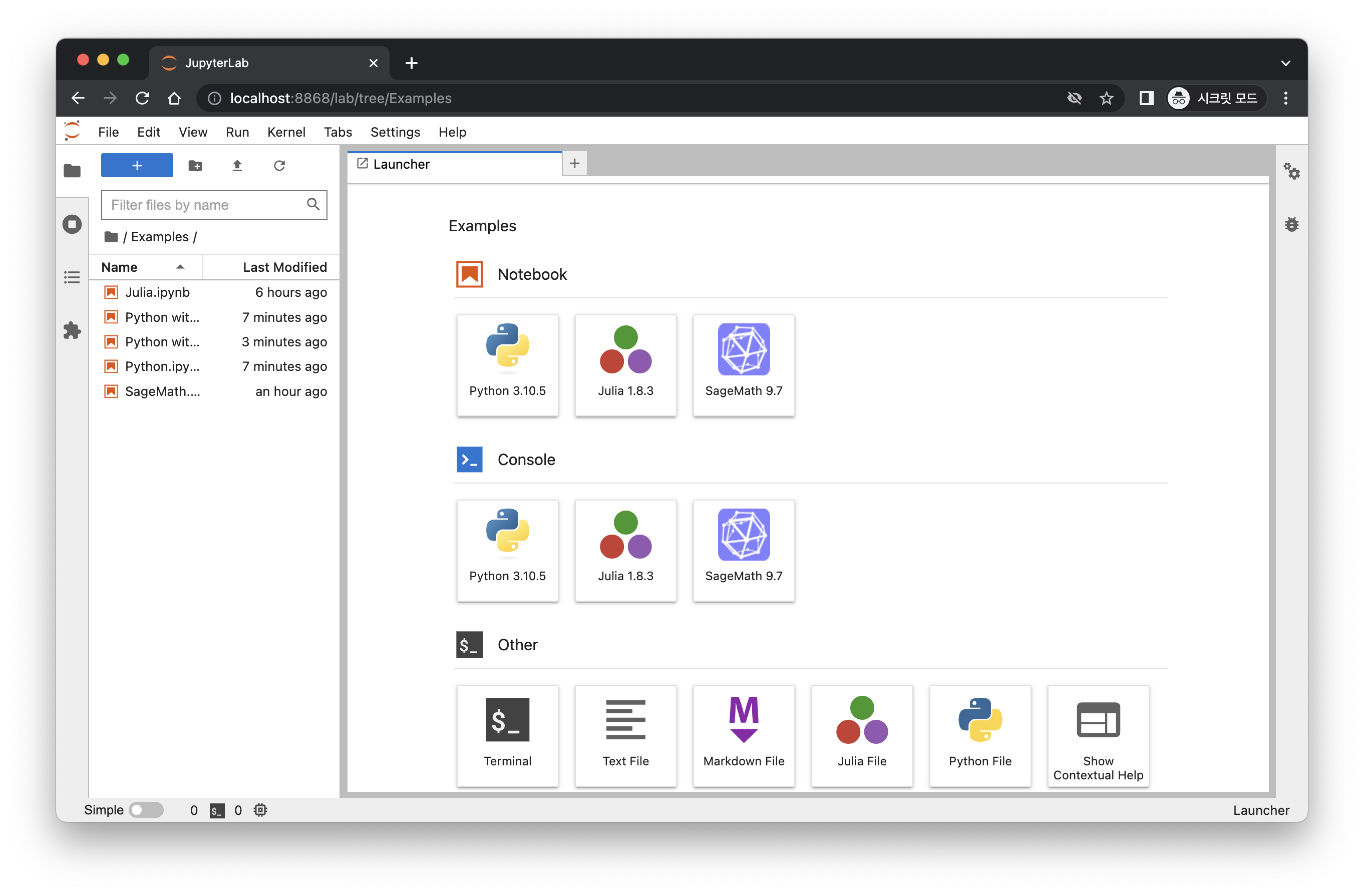Click the blue New Launcher button

coord(137,166)
